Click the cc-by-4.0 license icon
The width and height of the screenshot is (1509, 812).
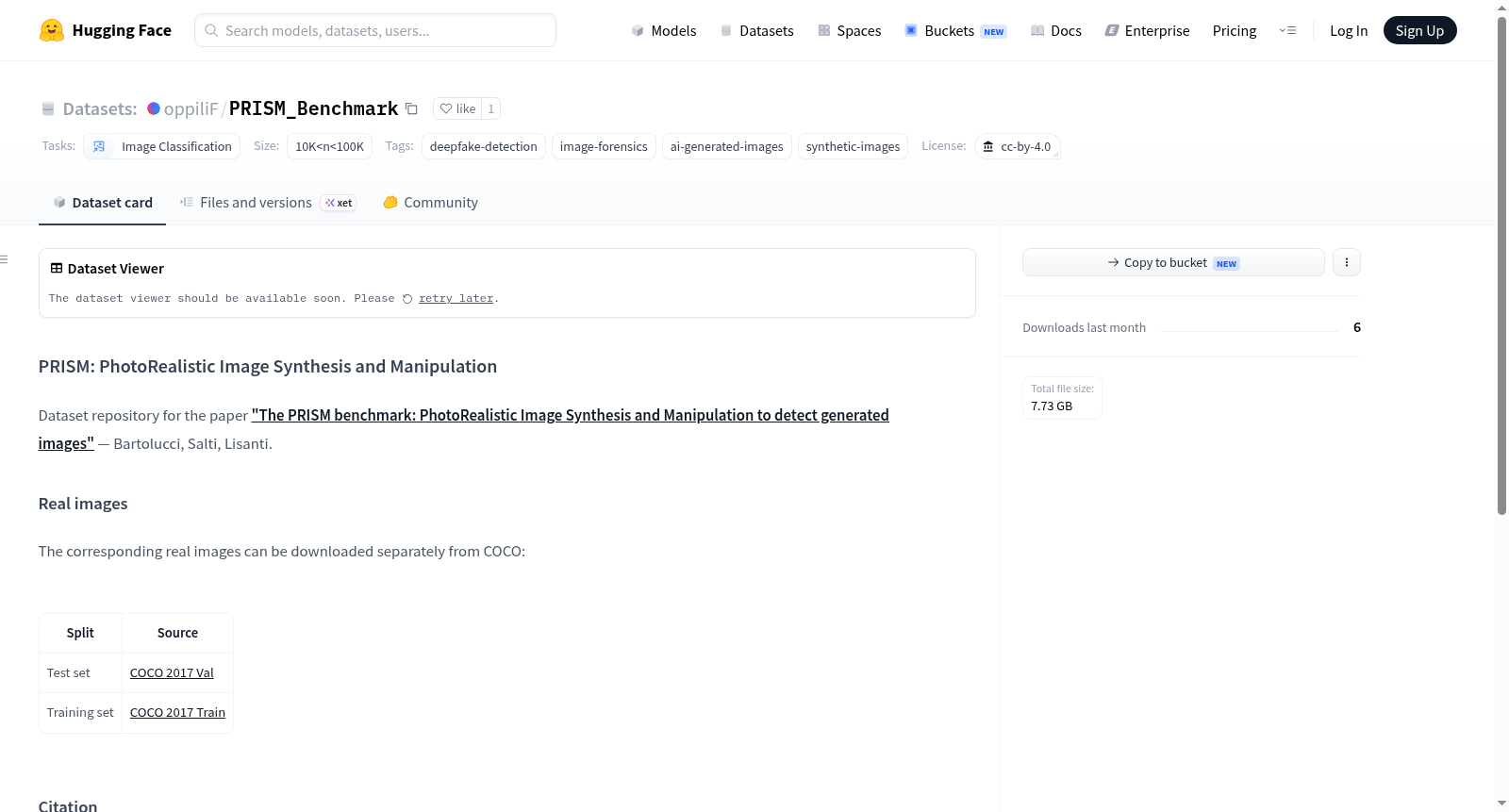click(x=988, y=146)
